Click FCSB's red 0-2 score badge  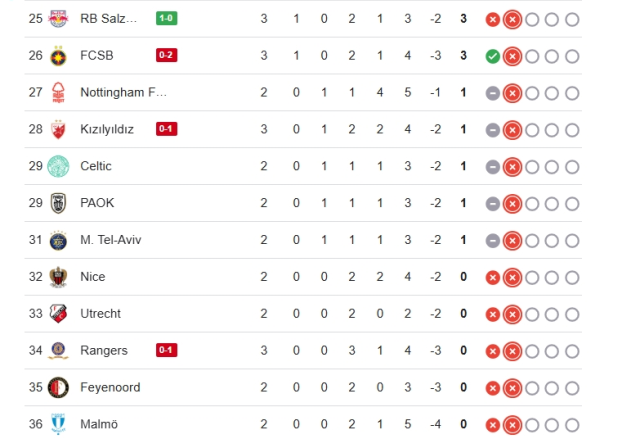tap(167, 56)
